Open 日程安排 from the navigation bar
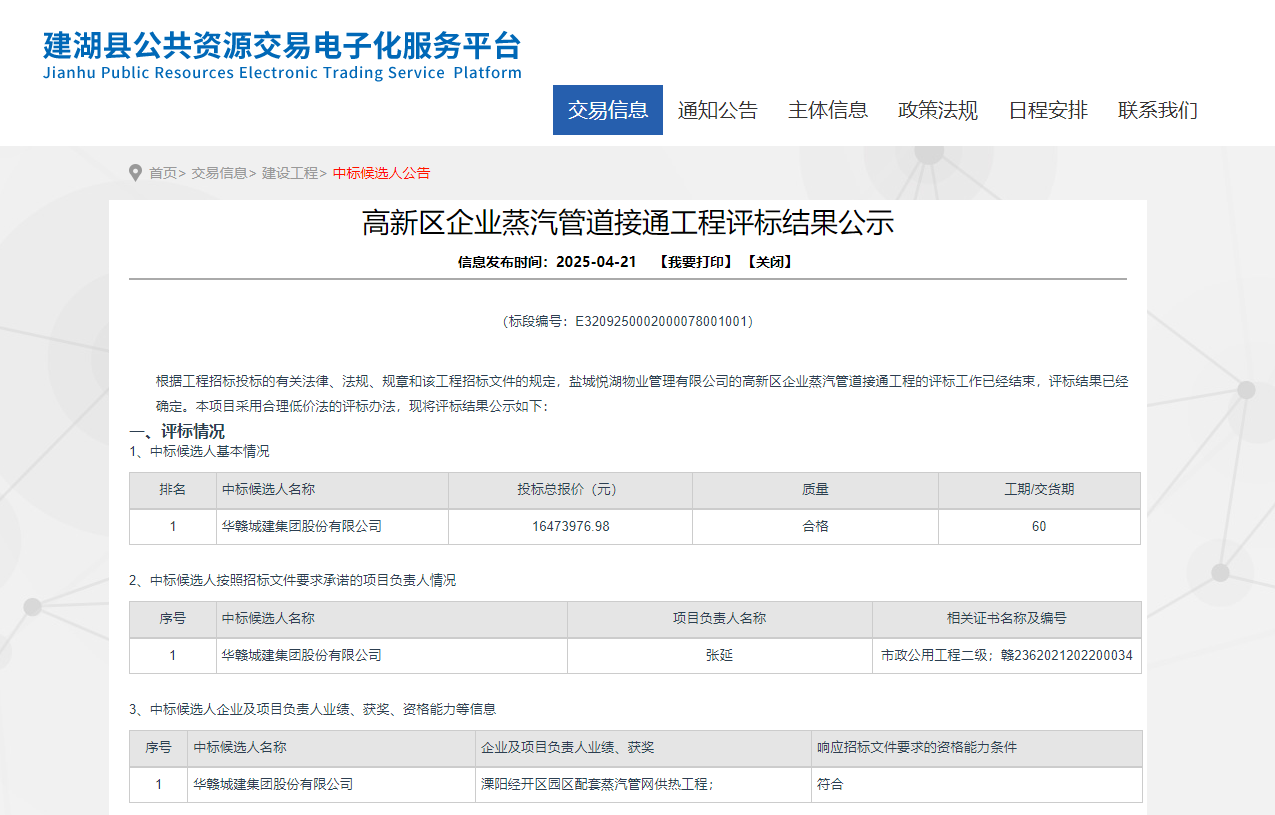 click(1048, 110)
